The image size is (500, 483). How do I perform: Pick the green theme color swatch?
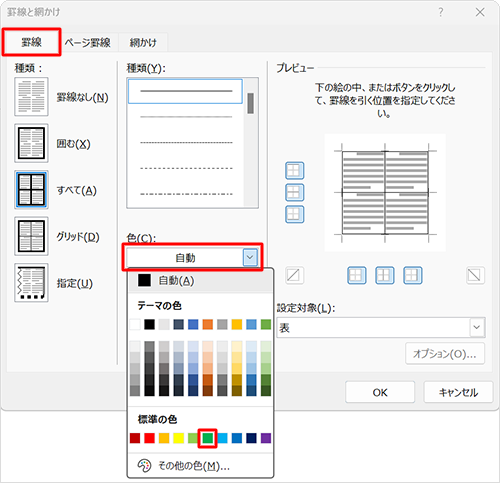pyautogui.click(x=266, y=324)
